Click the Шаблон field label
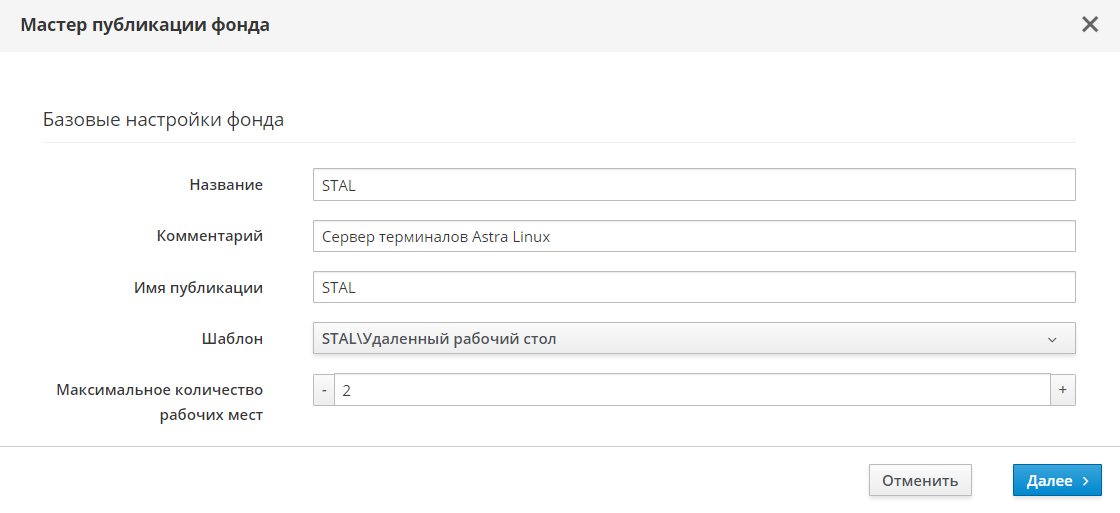This screenshot has height=513, width=1120. click(x=232, y=339)
